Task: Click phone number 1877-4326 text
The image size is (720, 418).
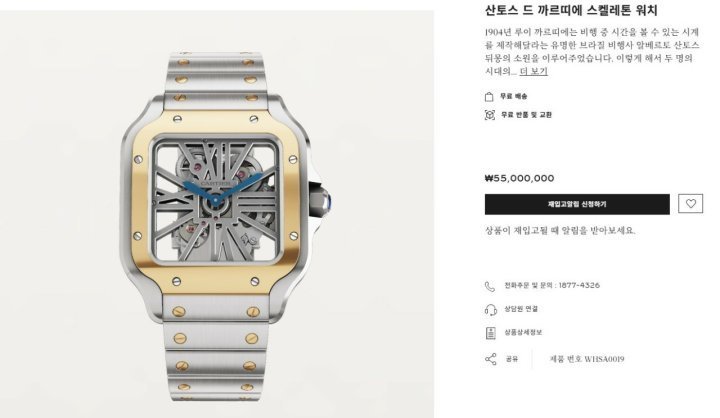Action: point(579,285)
